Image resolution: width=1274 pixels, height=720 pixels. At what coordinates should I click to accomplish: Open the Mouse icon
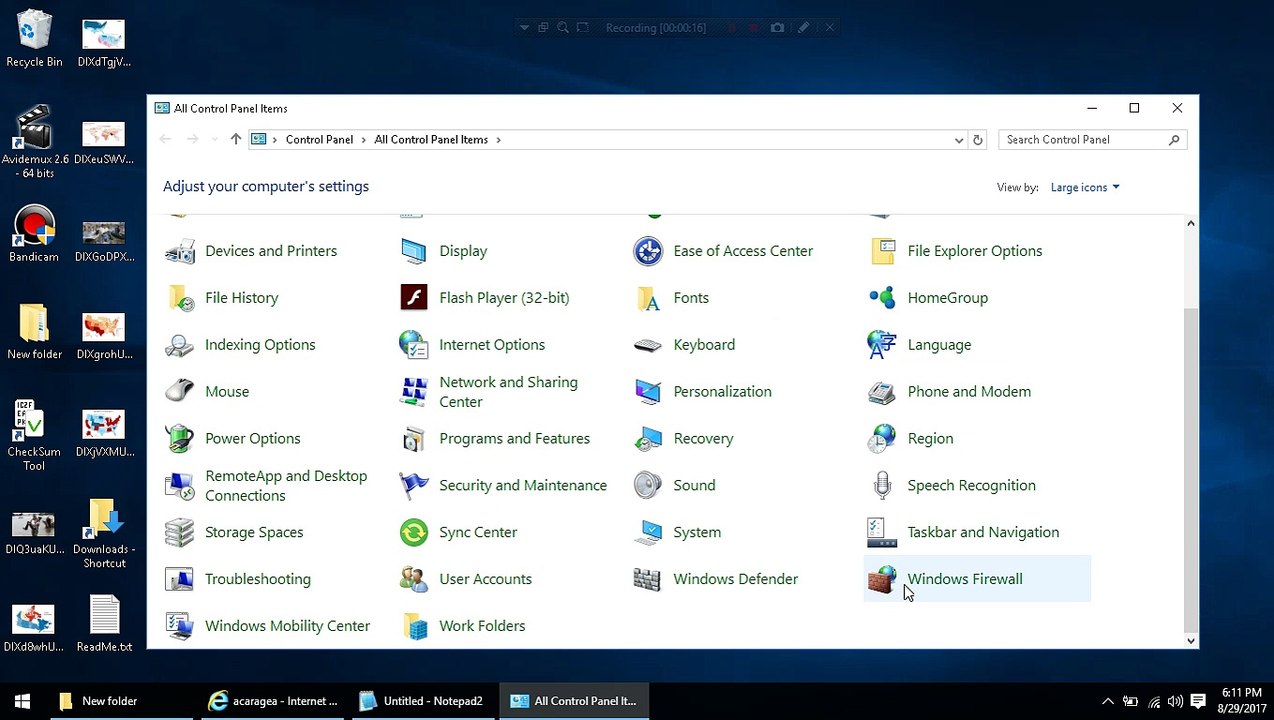click(180, 392)
